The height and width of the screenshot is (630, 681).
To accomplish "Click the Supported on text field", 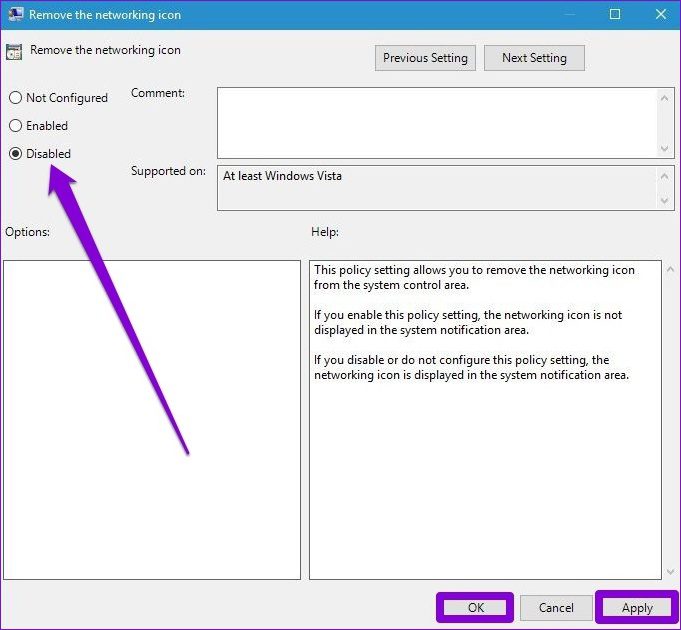I will (437, 188).
